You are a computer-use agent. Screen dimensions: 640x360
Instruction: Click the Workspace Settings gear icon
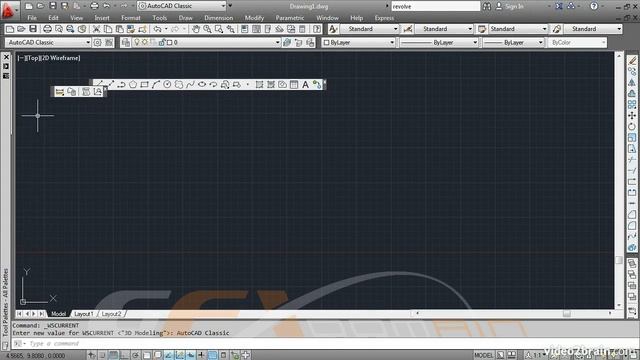click(98, 42)
